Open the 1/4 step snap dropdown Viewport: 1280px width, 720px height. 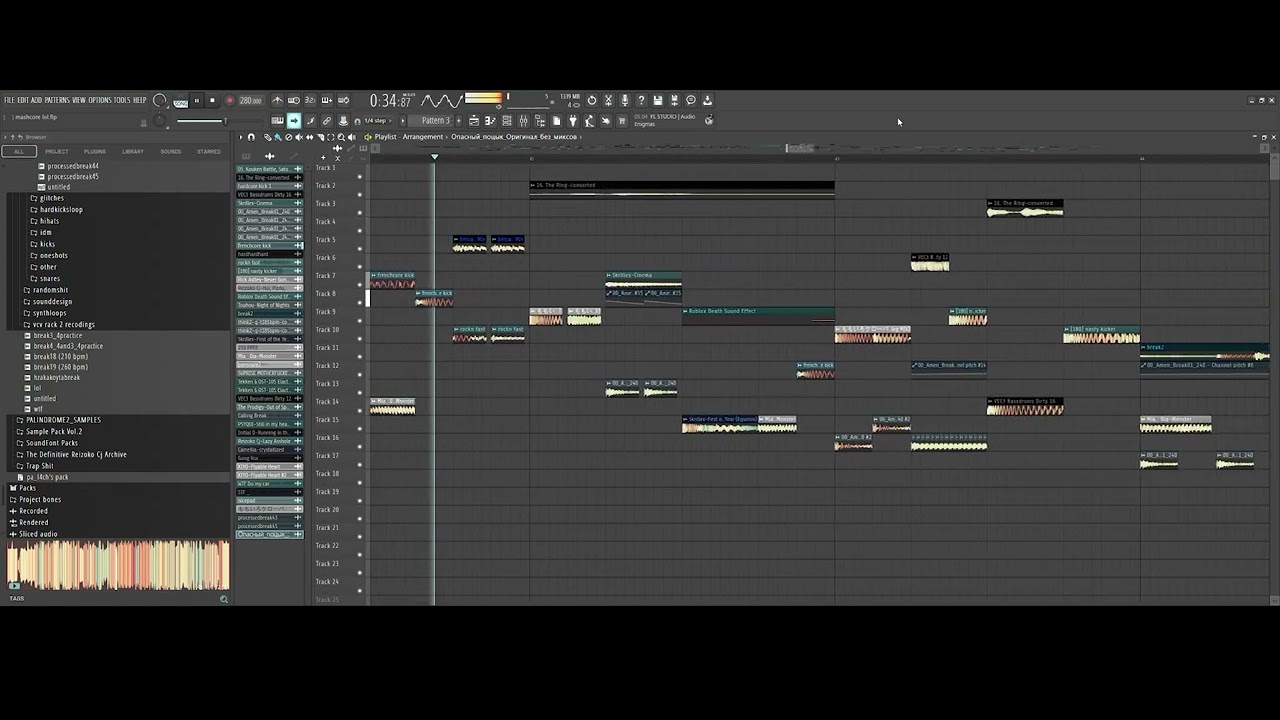click(375, 121)
